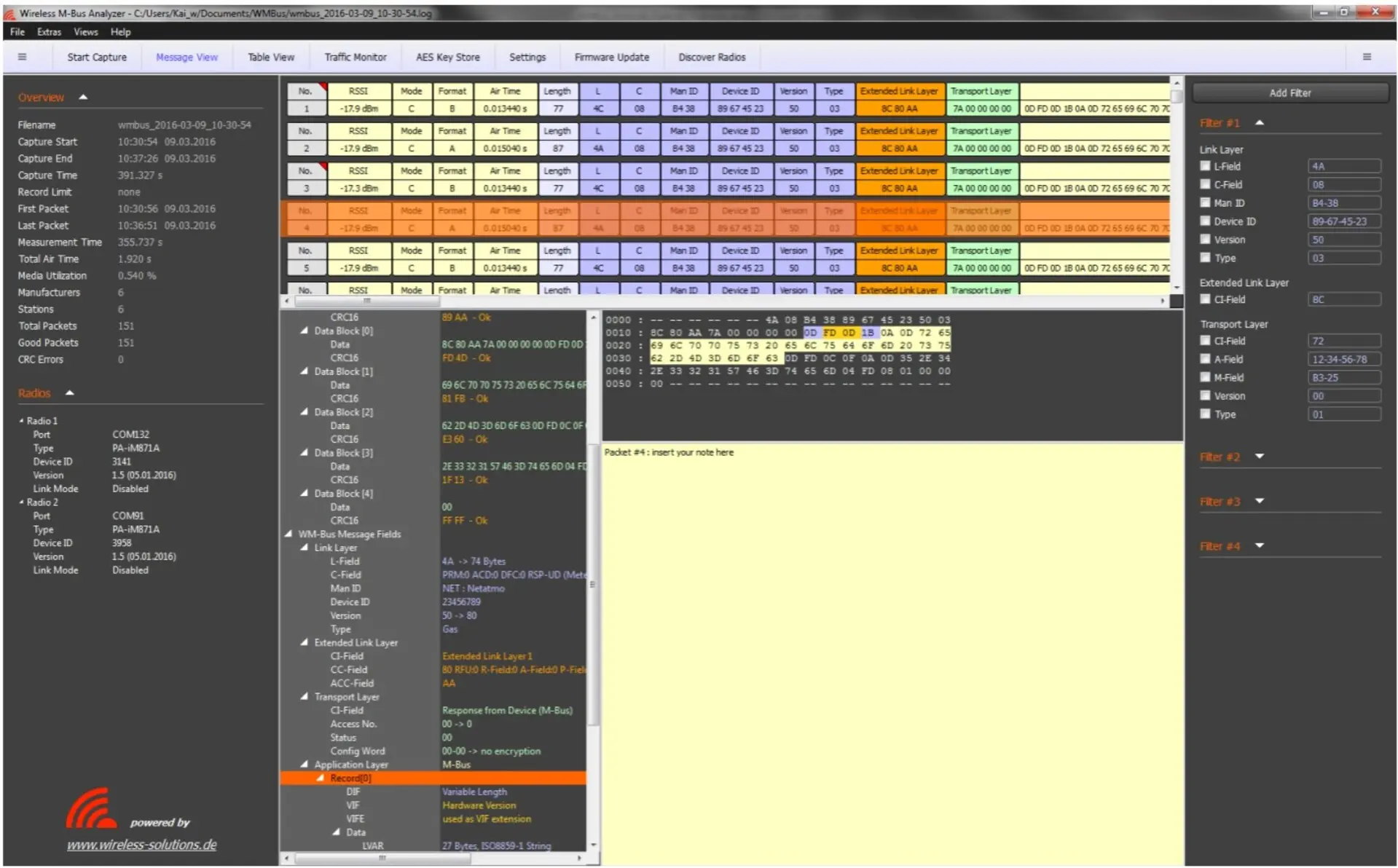Image resolution: width=1398 pixels, height=868 pixels.
Task: Click Start Capture button
Action: [97, 57]
